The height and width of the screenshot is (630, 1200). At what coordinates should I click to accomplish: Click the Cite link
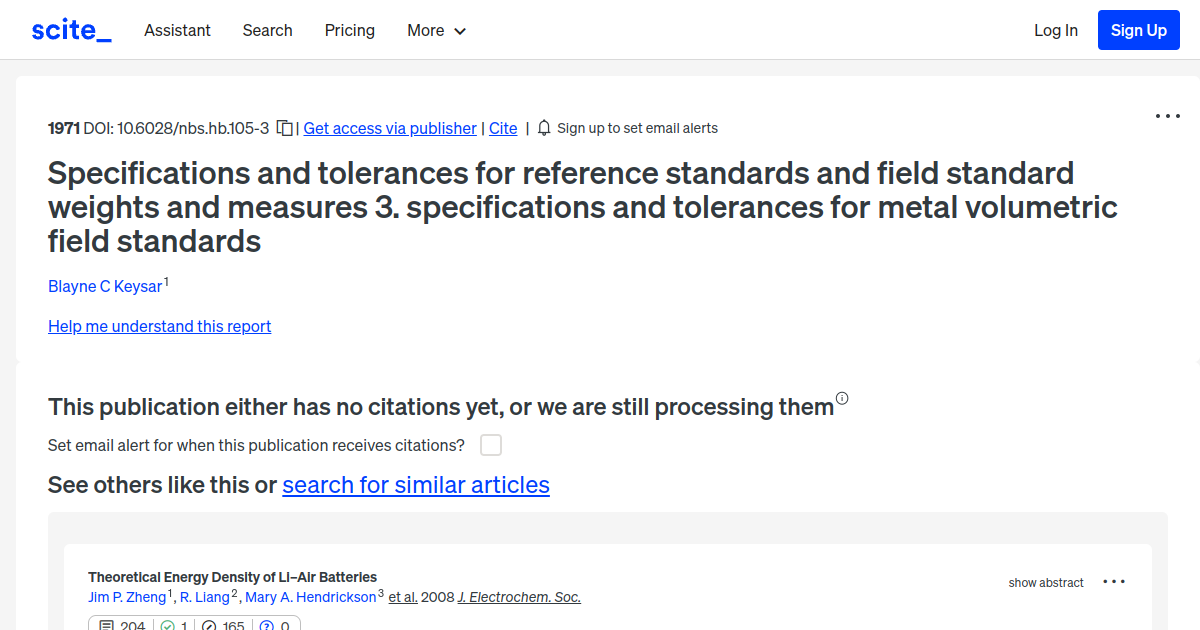(503, 128)
